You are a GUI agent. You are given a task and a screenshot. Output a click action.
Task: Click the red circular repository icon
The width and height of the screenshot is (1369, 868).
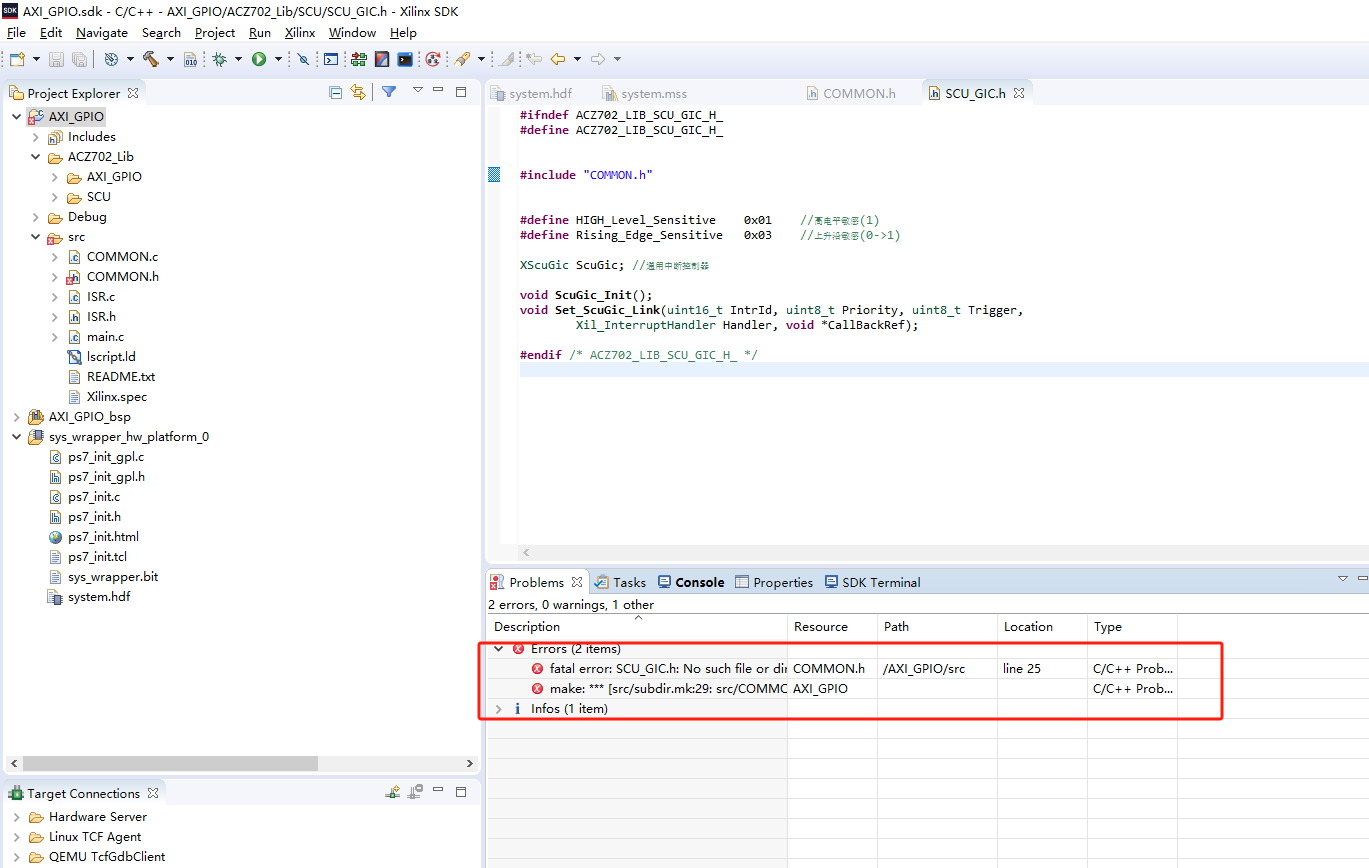(x=432, y=60)
